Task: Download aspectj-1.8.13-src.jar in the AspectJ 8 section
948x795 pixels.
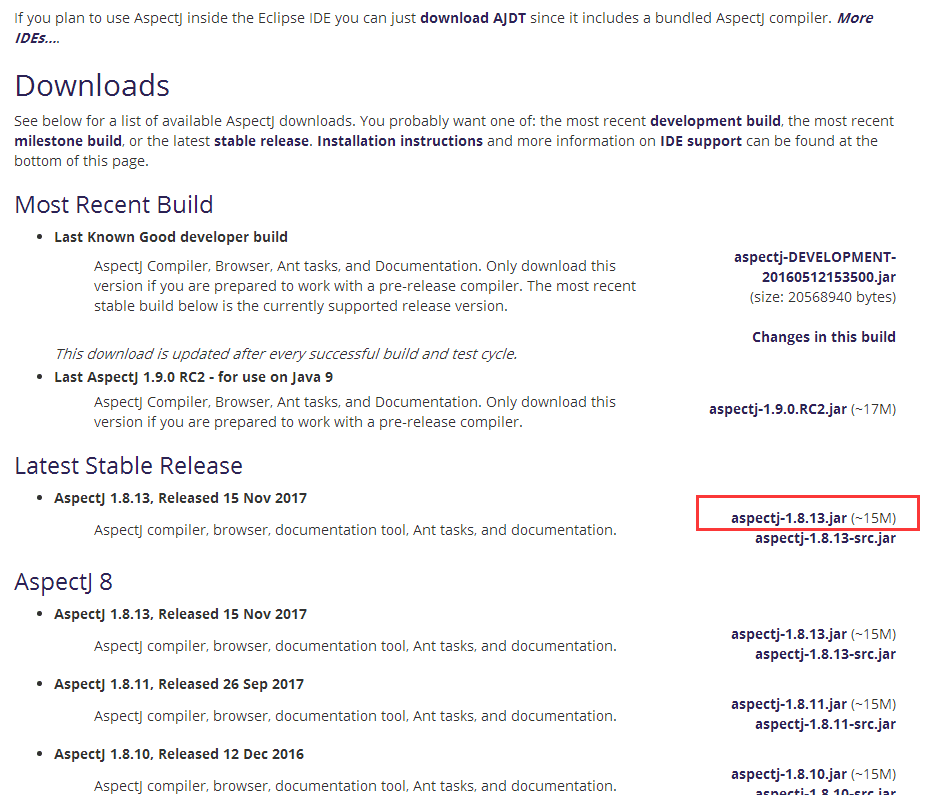Action: 825,654
